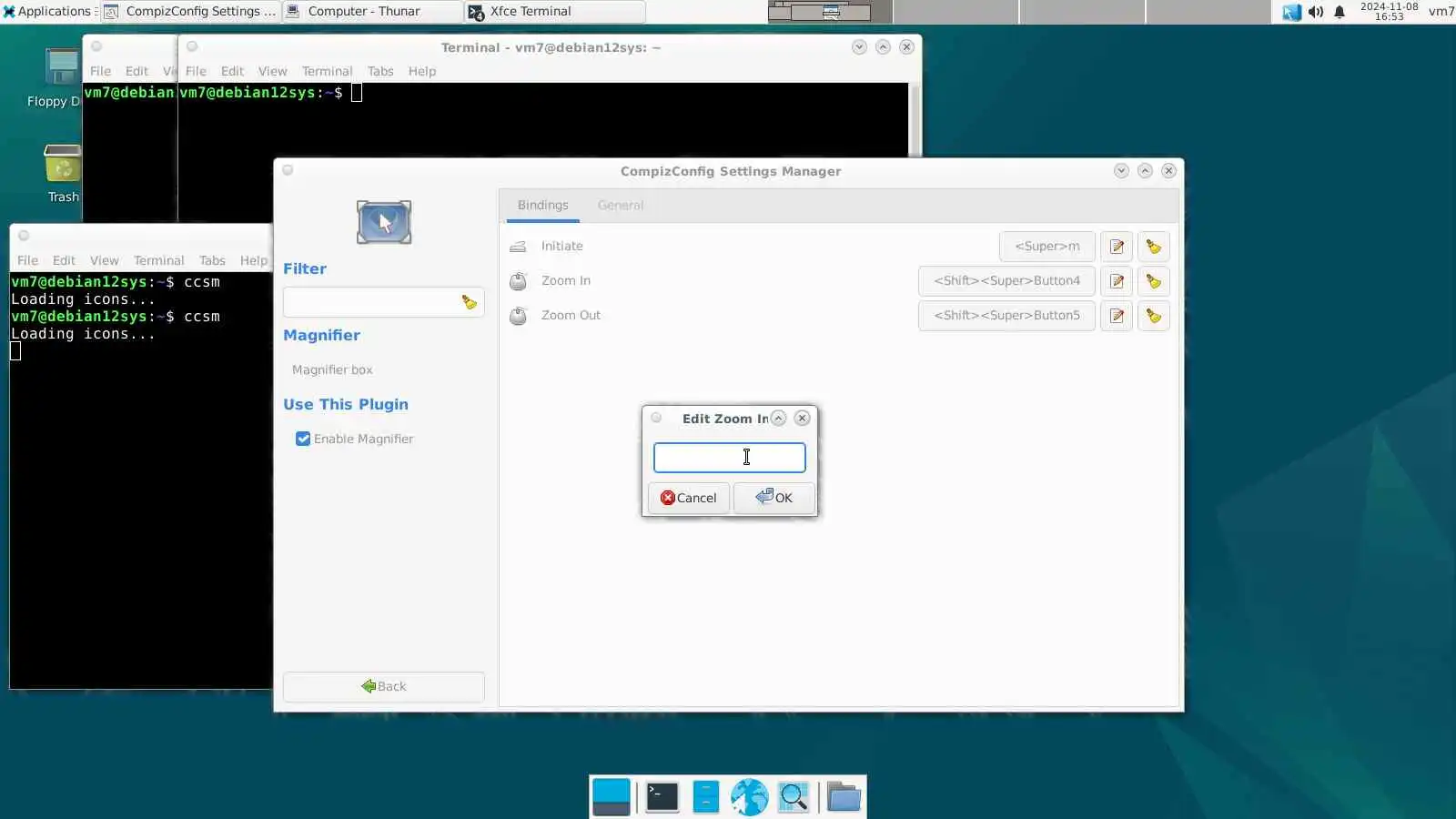
Task: Open Applications menu in top panel
Action: [x=48, y=11]
